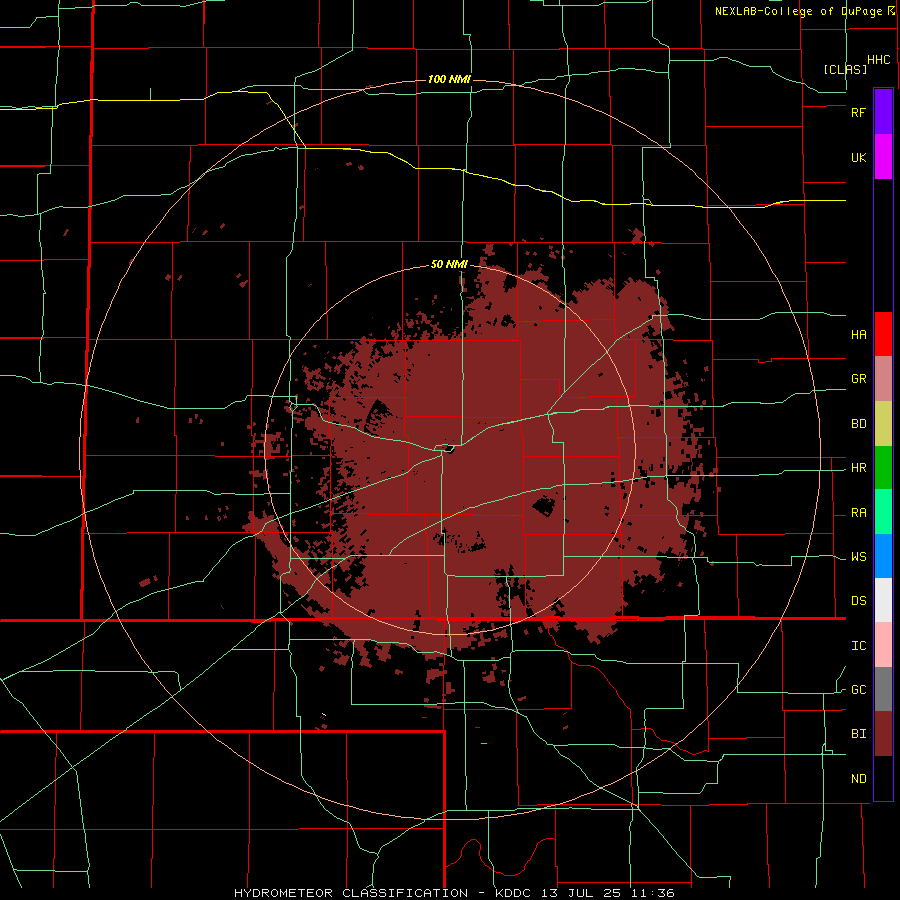Click the WS blue legend swatch
The width and height of the screenshot is (900, 900).
click(883, 556)
